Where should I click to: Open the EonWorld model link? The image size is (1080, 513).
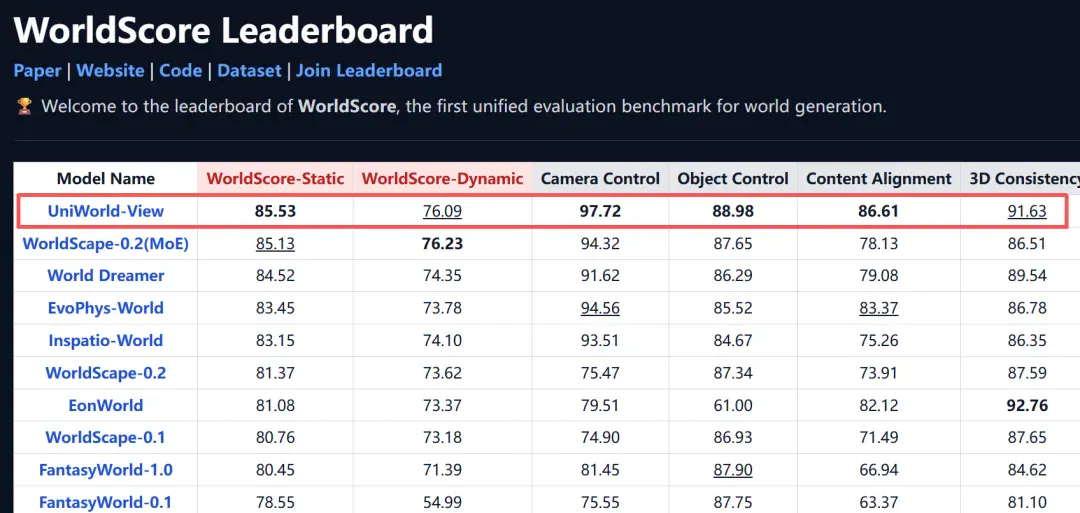(x=105, y=405)
